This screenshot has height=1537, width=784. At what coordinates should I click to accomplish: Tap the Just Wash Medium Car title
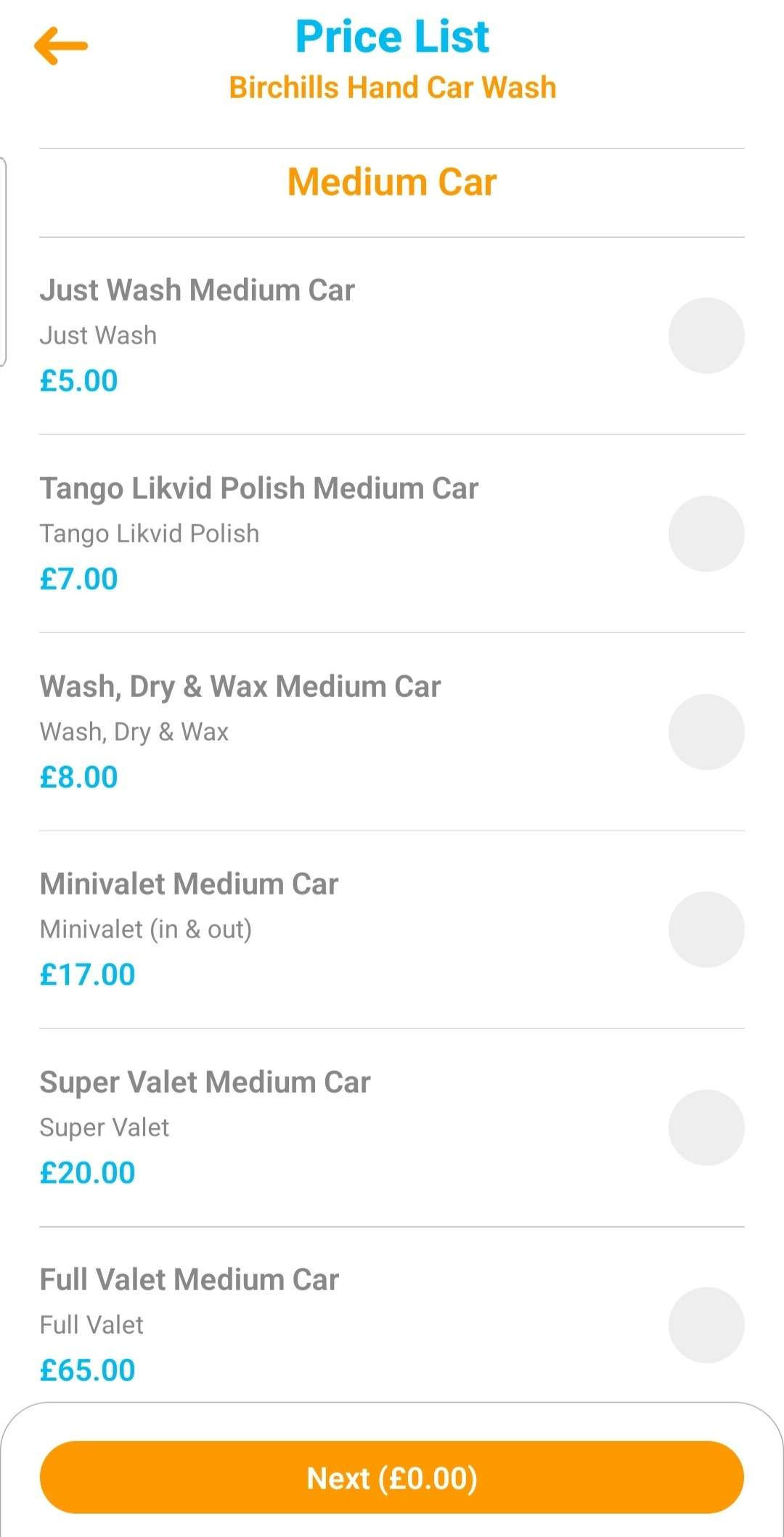pos(197,290)
